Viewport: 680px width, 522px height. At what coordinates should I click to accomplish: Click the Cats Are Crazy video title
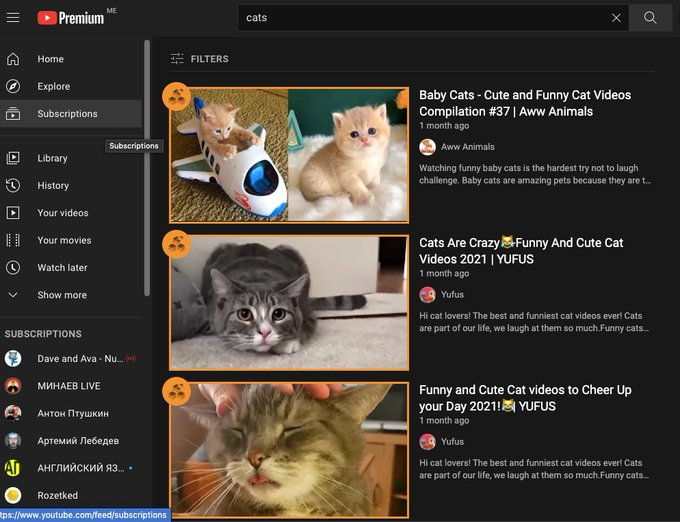coord(520,251)
